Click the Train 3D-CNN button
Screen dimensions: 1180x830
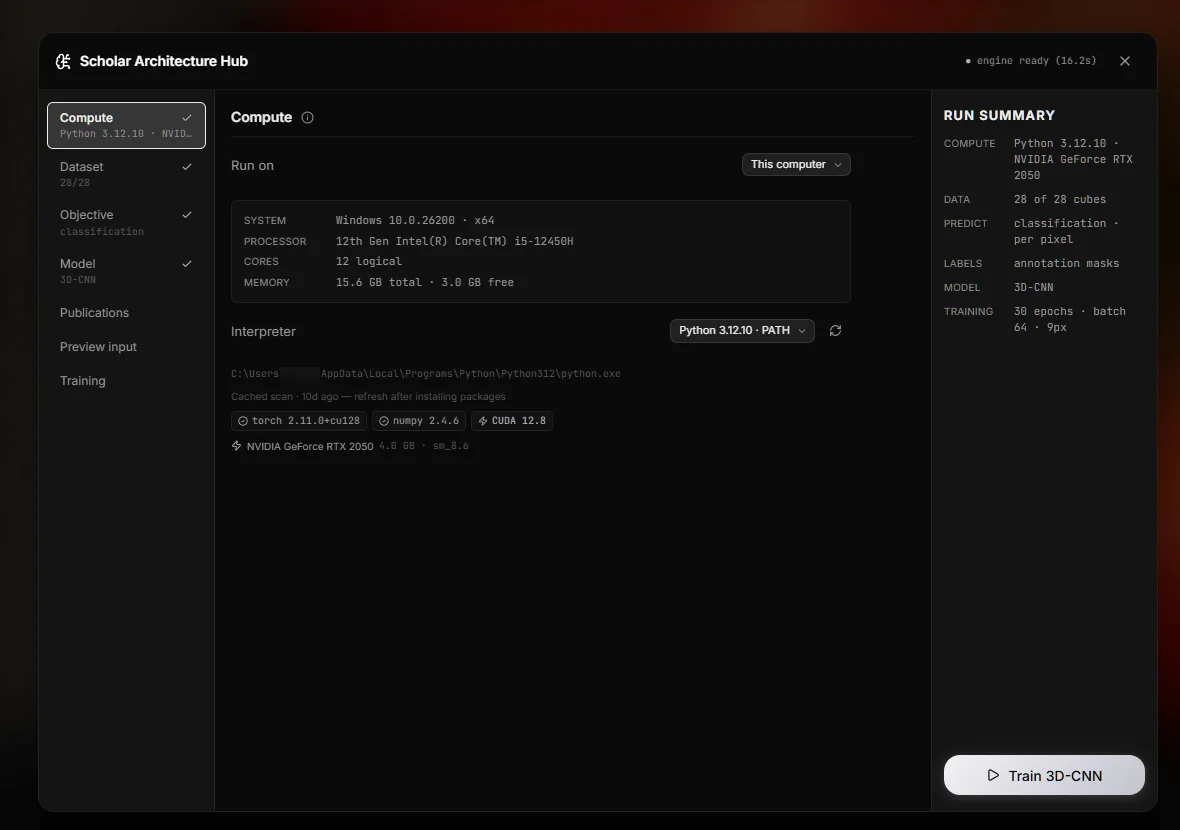tap(1044, 775)
